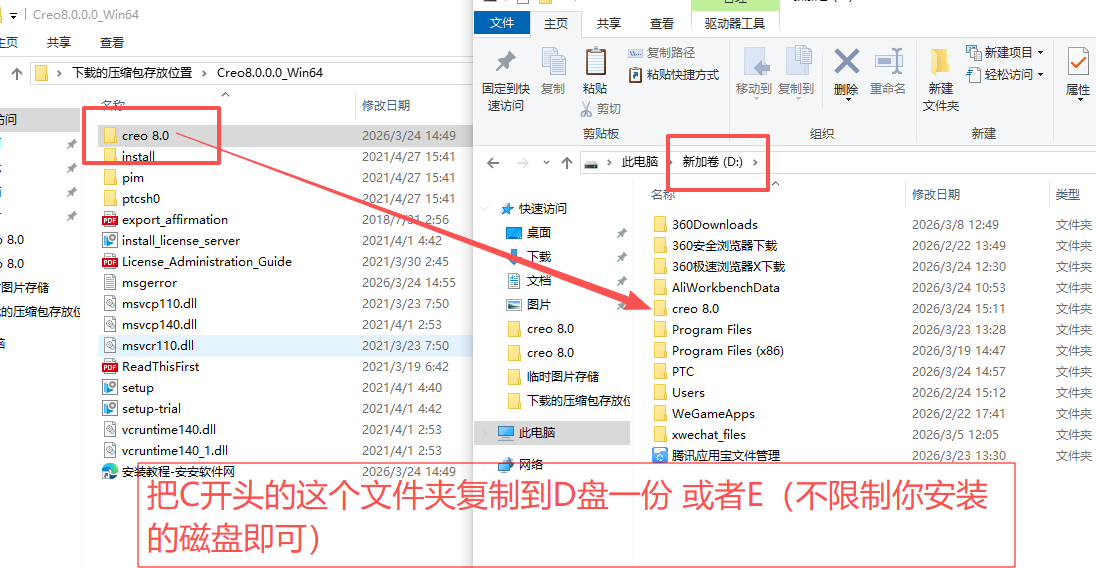
Task: Expand the Network (网络) tree node
Action: (x=484, y=465)
